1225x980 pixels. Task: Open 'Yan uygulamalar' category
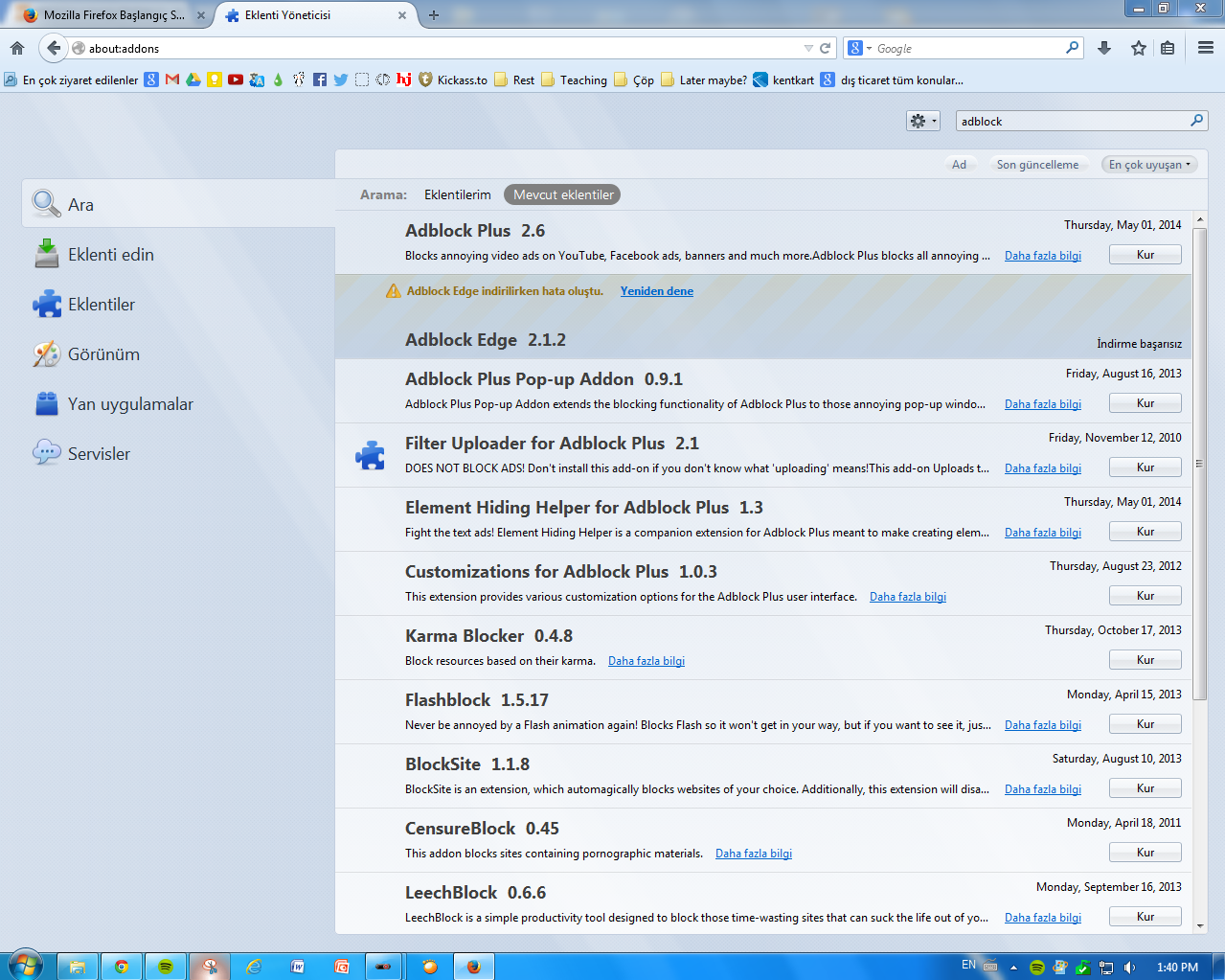[x=178, y=403]
